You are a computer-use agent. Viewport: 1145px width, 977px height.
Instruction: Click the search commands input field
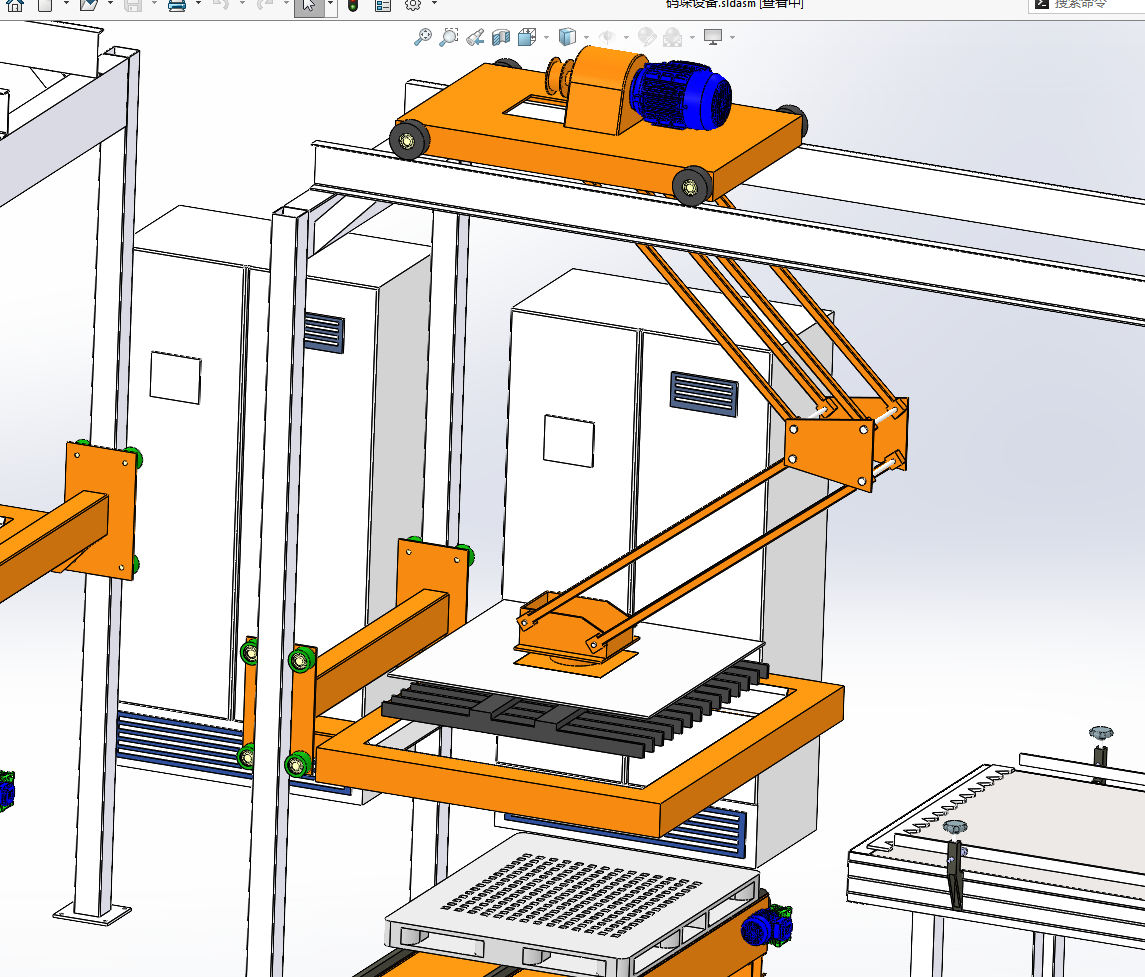tap(1087, 5)
